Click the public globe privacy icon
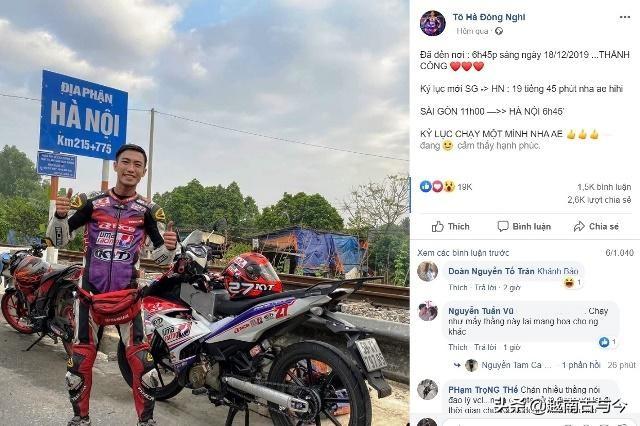Screen dimensions: 640x426 [499, 31]
